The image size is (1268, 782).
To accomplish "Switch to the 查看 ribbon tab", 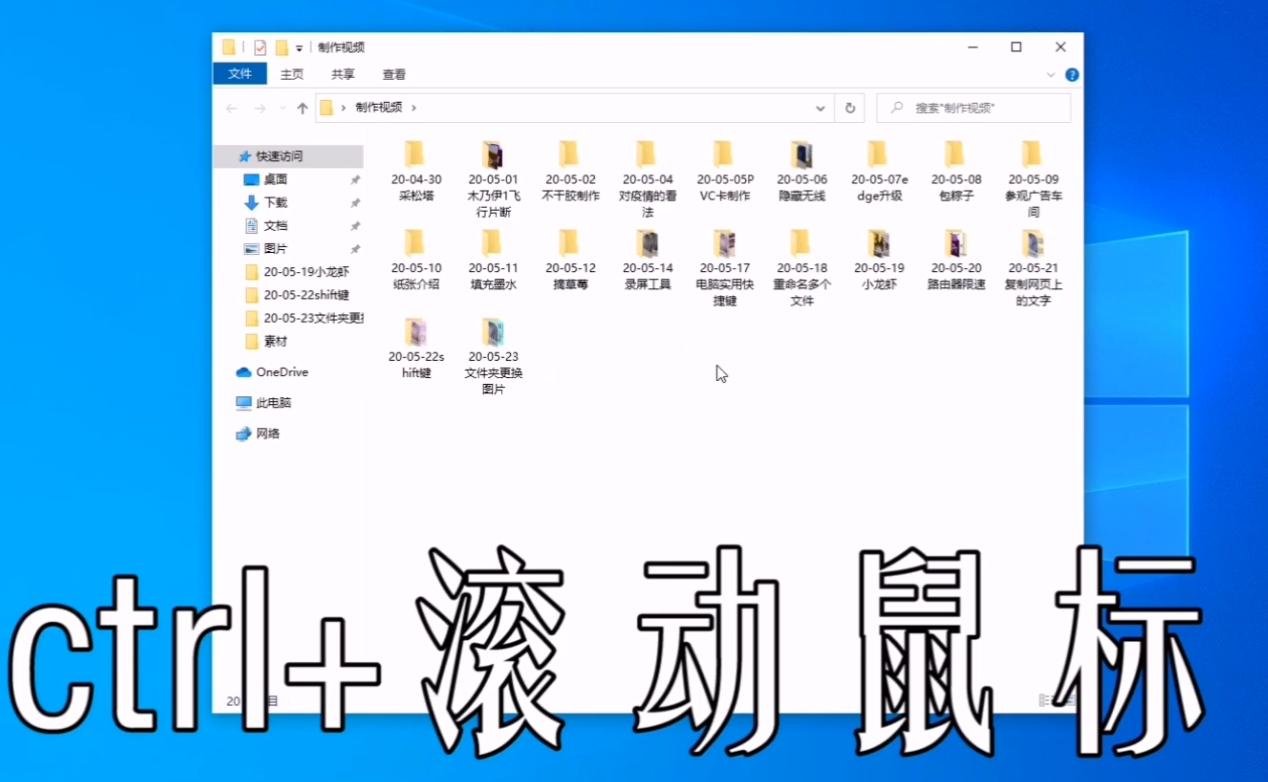I will 394,74.
